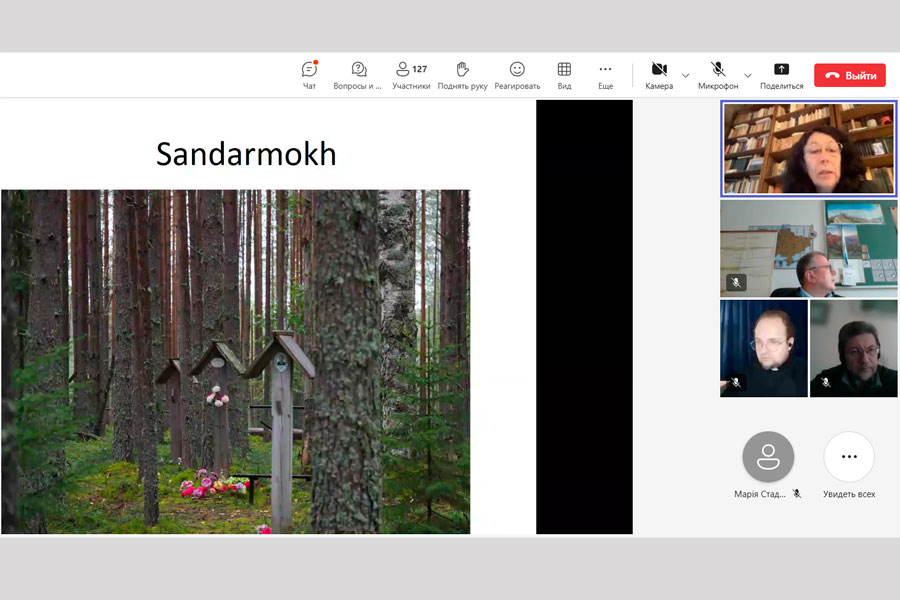The image size is (900, 600).
Task: Click the Марія Стад... participant avatar
Action: [x=768, y=457]
